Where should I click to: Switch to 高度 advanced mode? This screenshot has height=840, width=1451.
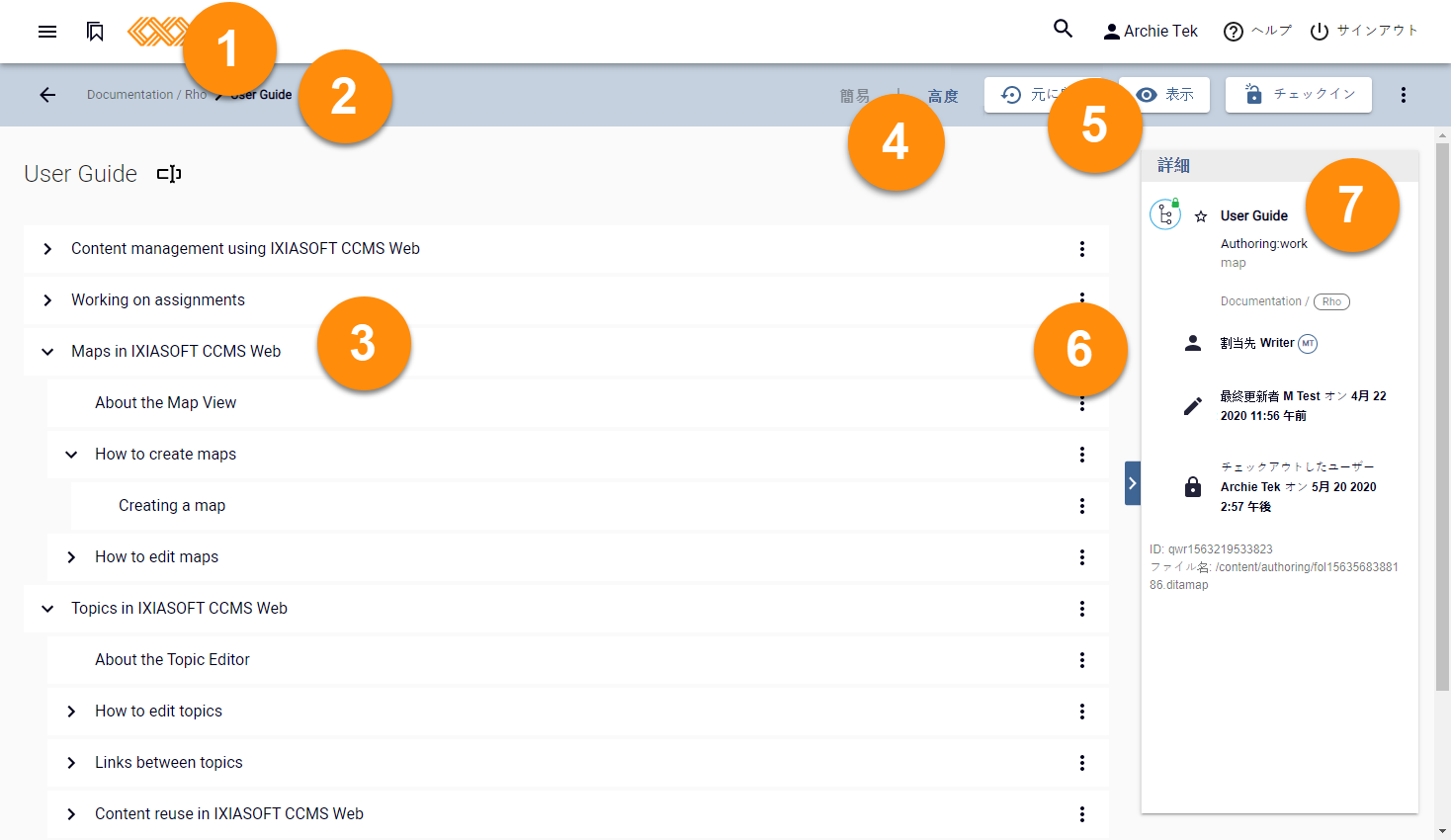pyautogui.click(x=943, y=96)
